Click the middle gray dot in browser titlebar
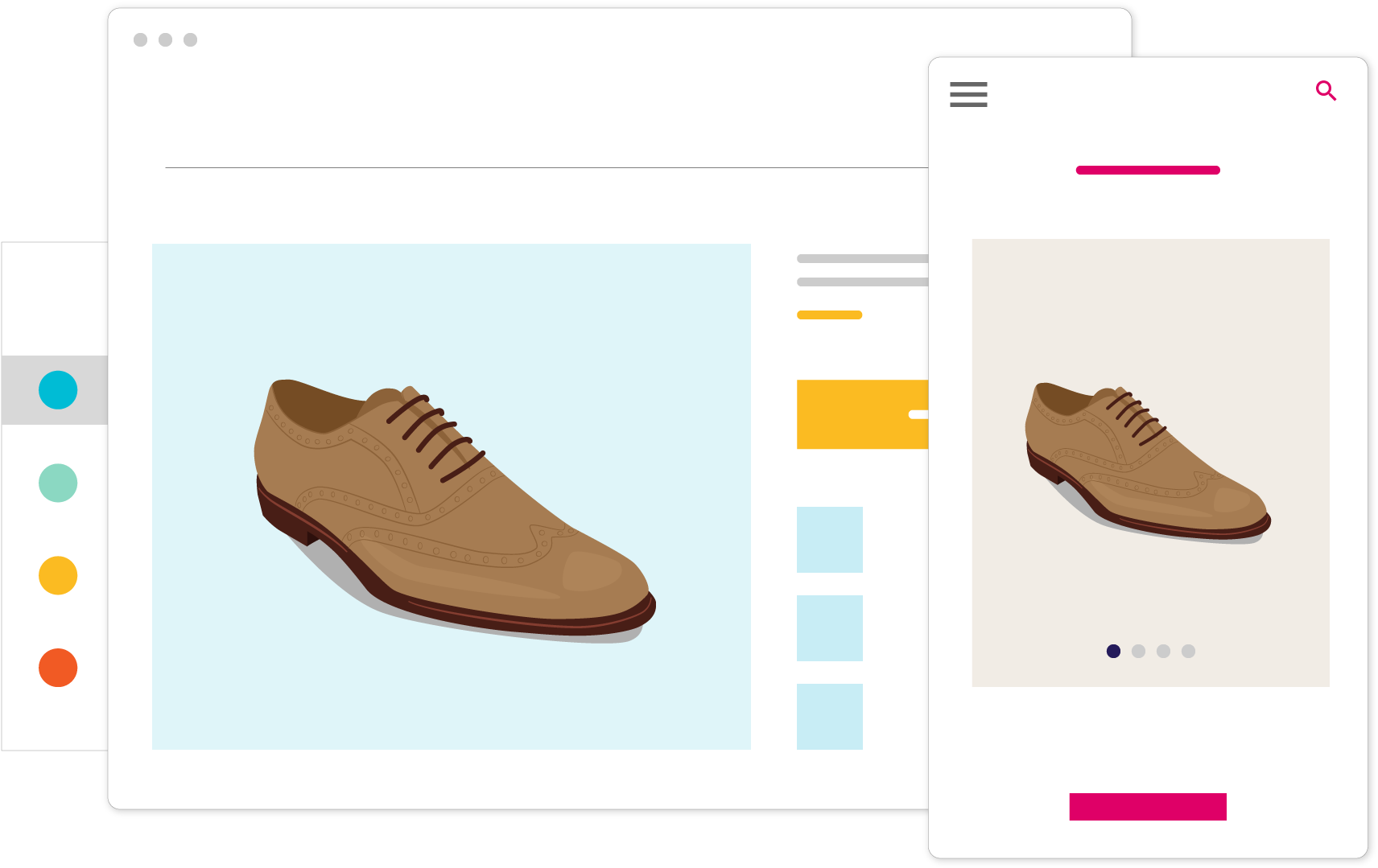Image resolution: width=1378 pixels, height=868 pixels. 167,38
